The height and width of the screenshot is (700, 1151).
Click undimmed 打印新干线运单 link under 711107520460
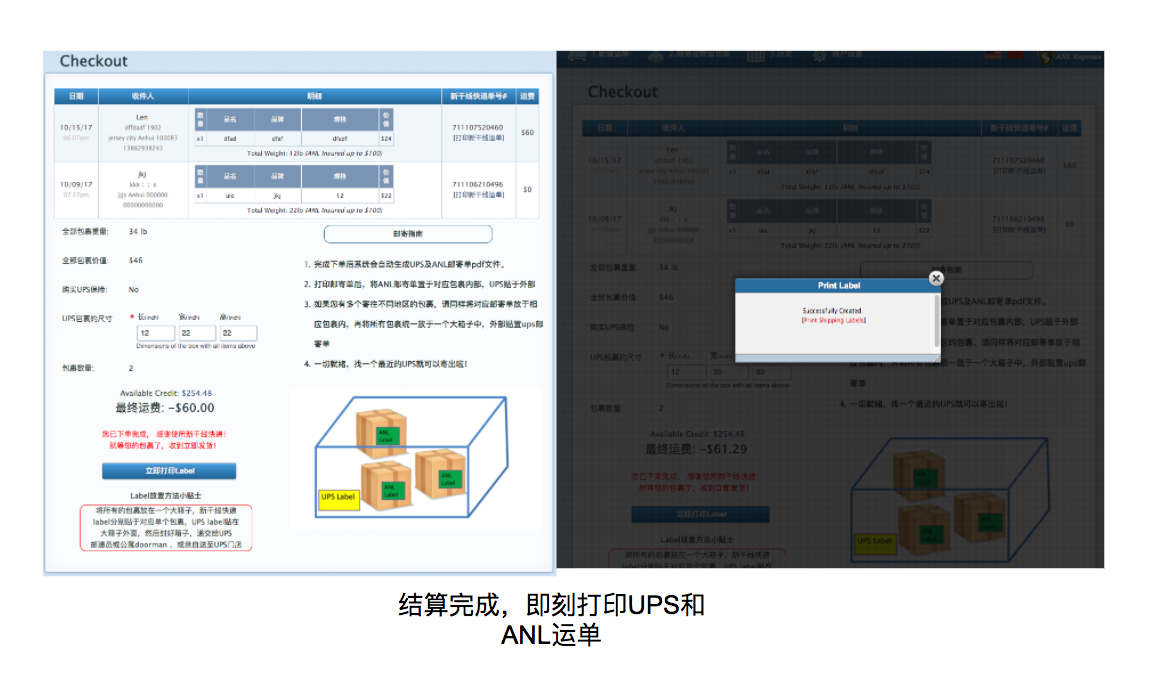click(x=478, y=138)
